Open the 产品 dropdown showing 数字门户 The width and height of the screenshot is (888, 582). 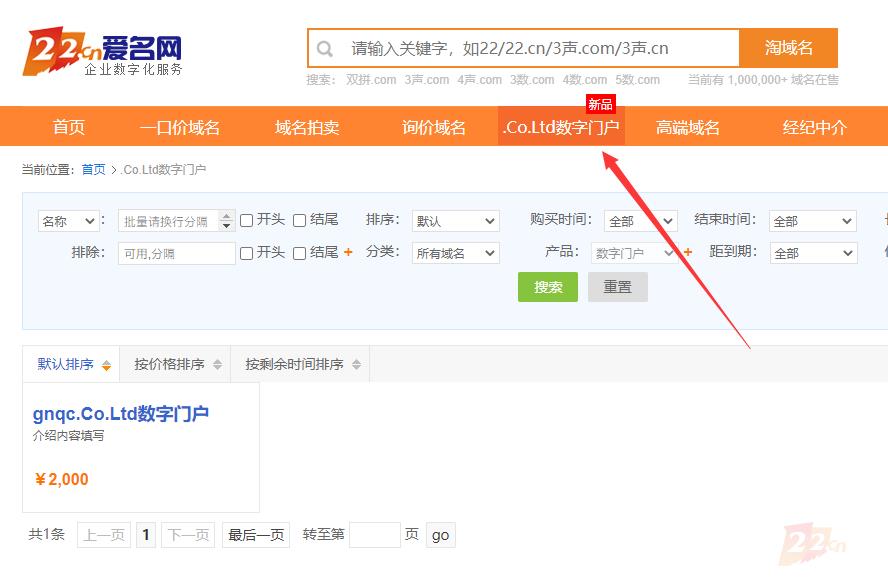tap(634, 253)
